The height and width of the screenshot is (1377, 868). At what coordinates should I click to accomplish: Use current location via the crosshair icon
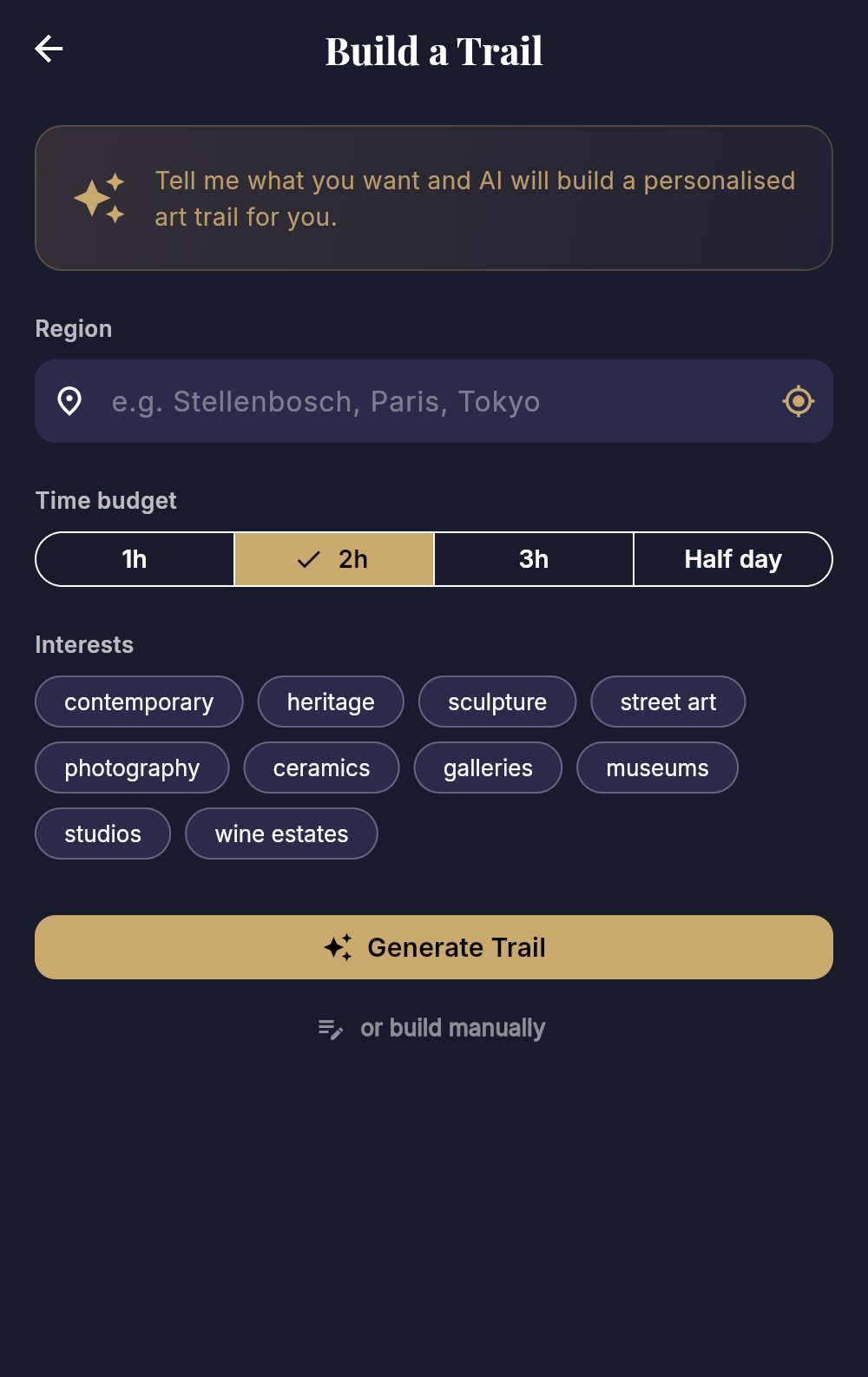pyautogui.click(x=798, y=401)
